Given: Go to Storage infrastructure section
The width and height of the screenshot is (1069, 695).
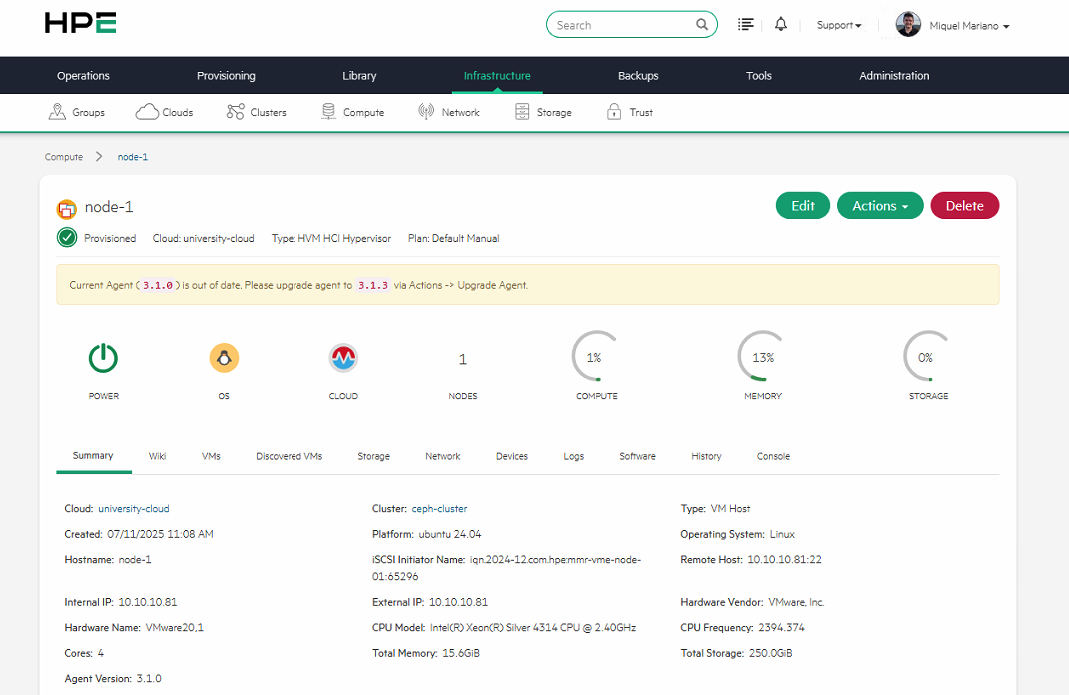Looking at the screenshot, I should click(543, 112).
